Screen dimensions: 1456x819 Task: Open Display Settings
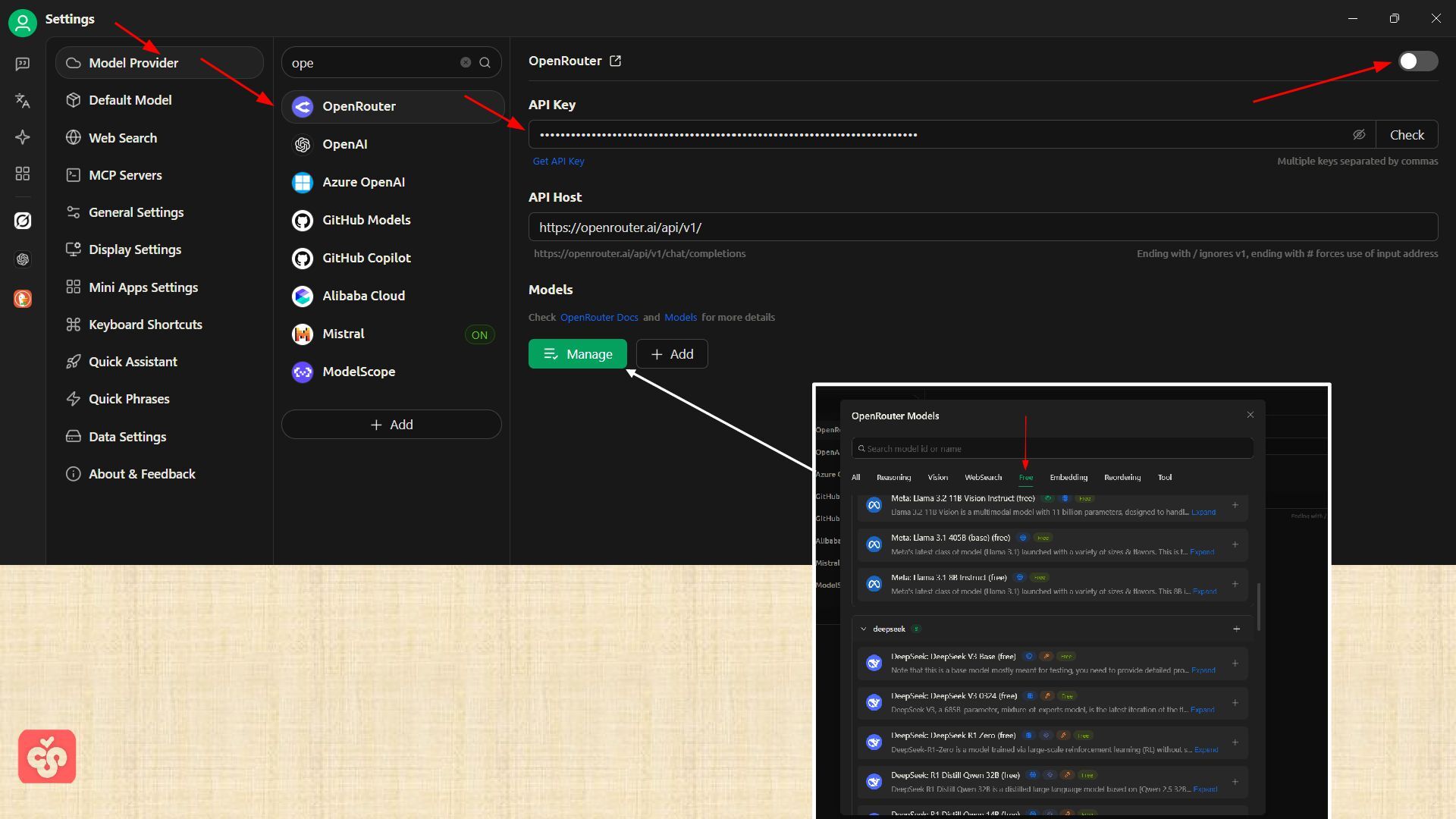tap(159, 249)
